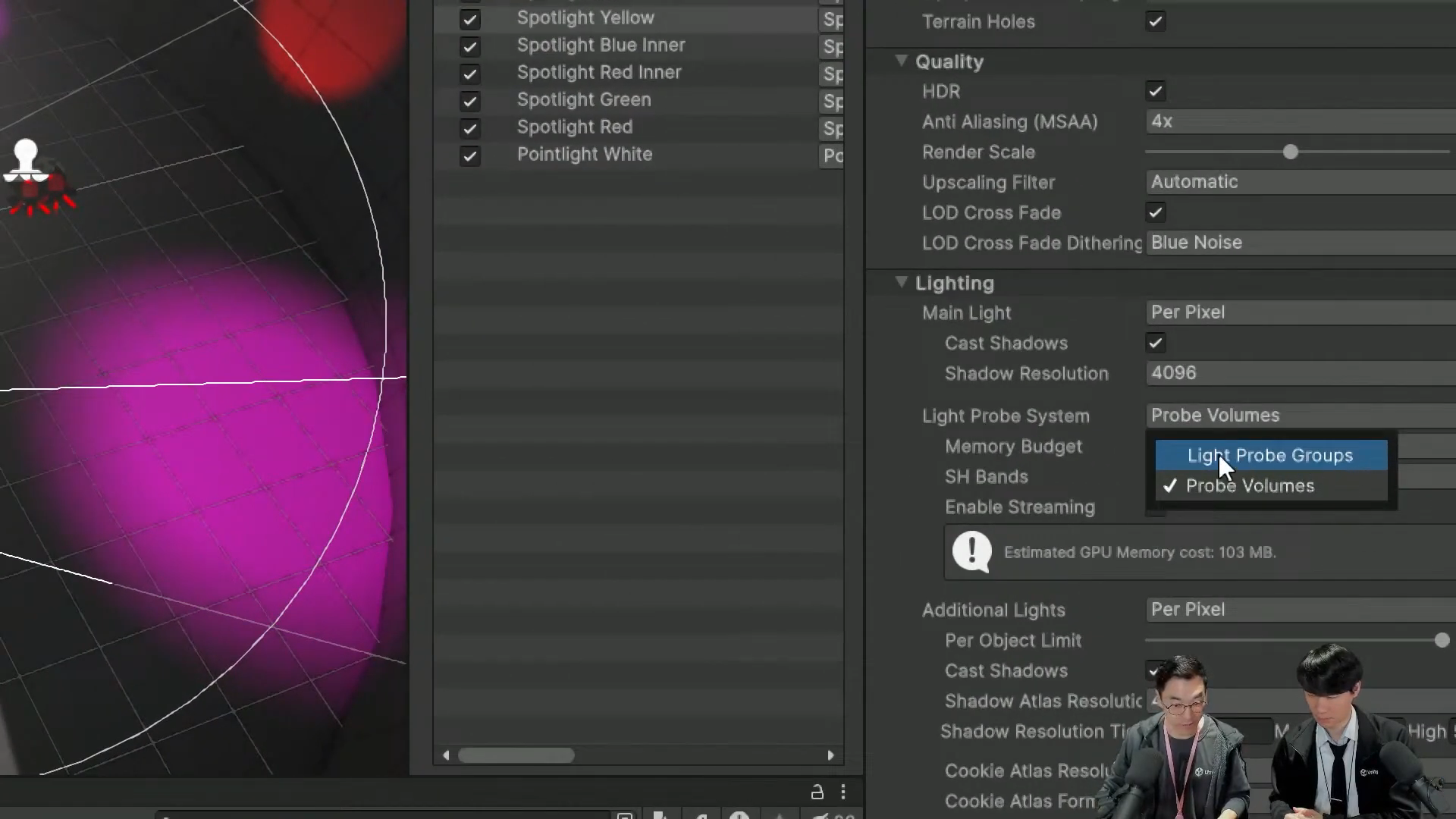Select the Spotlight Red Inner row

tap(599, 73)
